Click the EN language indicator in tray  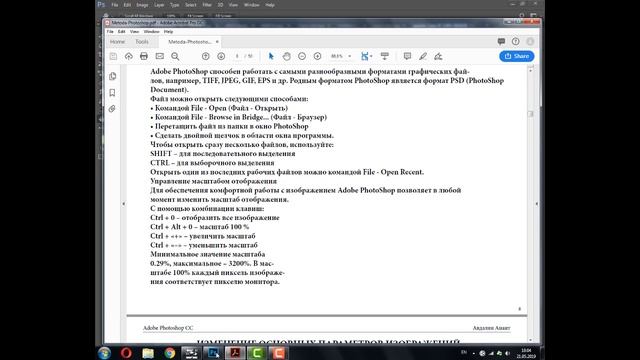pyautogui.click(x=464, y=352)
